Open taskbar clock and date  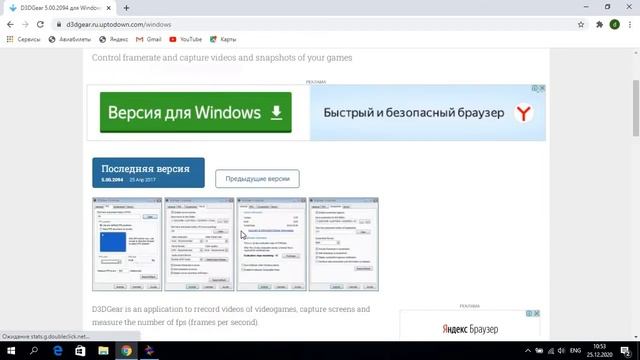[x=600, y=351]
